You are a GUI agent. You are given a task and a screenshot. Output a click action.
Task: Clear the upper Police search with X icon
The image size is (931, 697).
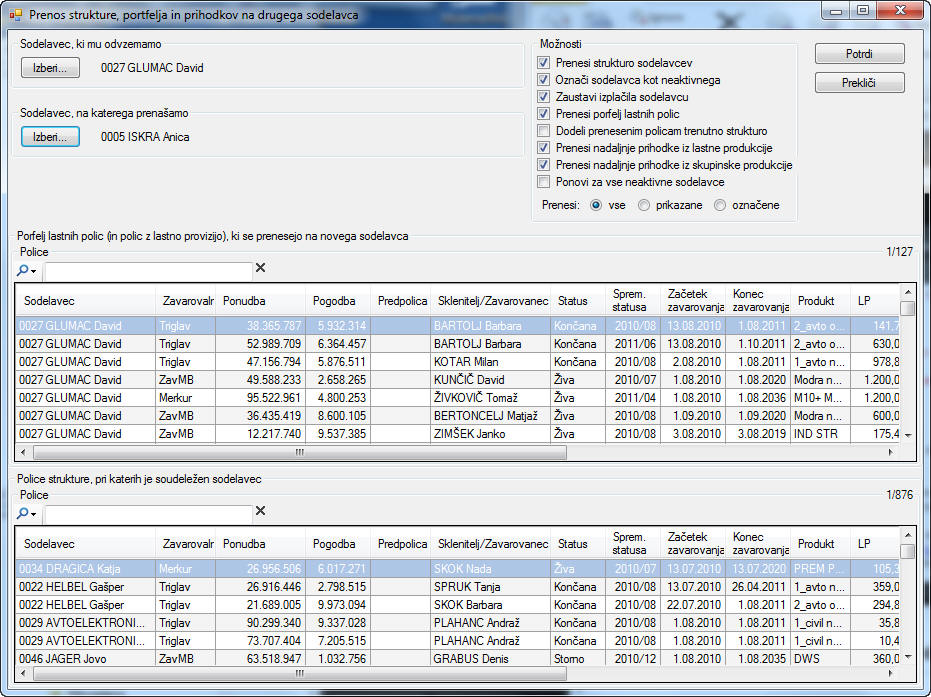pyautogui.click(x=261, y=268)
